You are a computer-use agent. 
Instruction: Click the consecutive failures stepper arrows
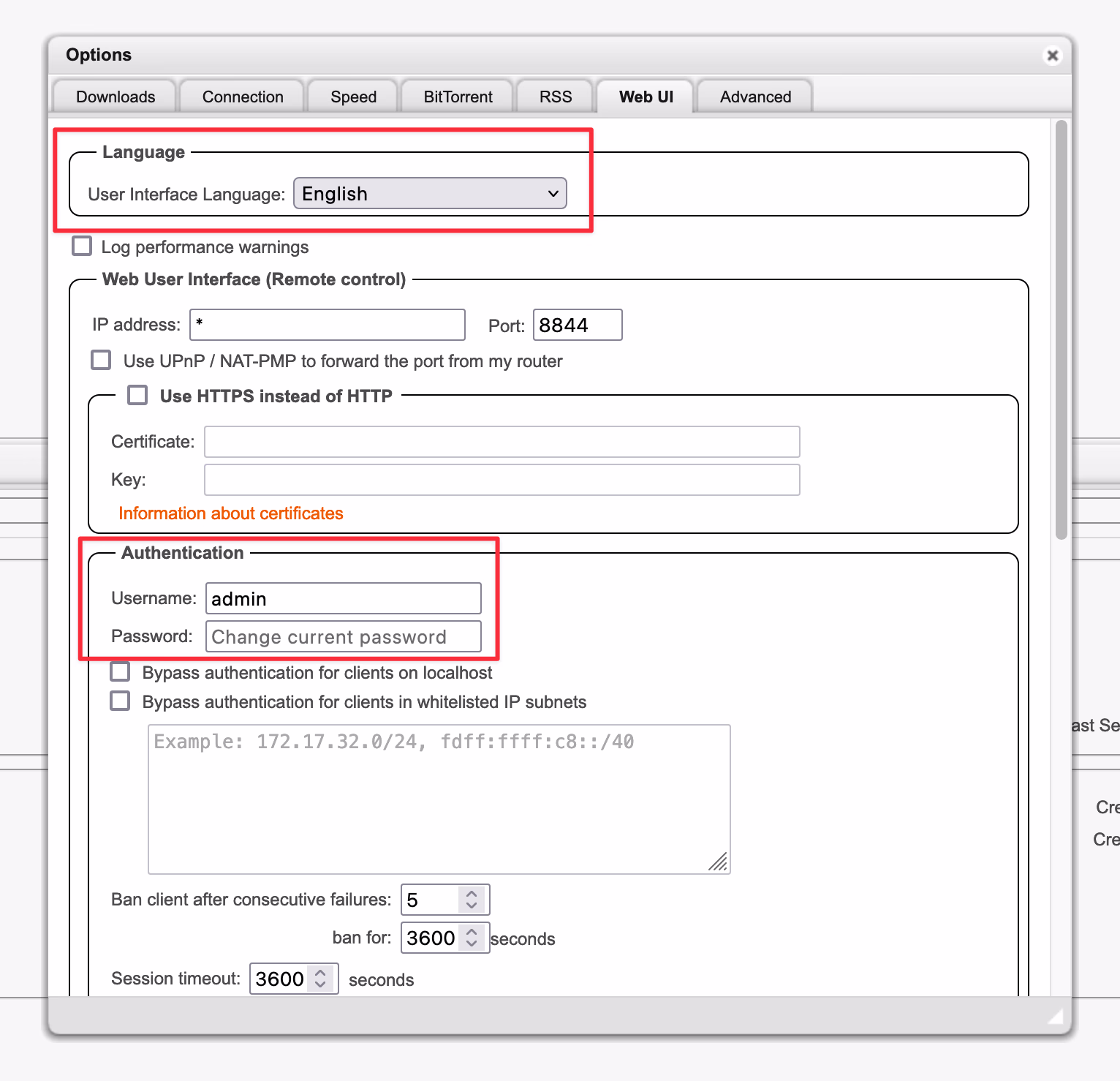pos(472,900)
